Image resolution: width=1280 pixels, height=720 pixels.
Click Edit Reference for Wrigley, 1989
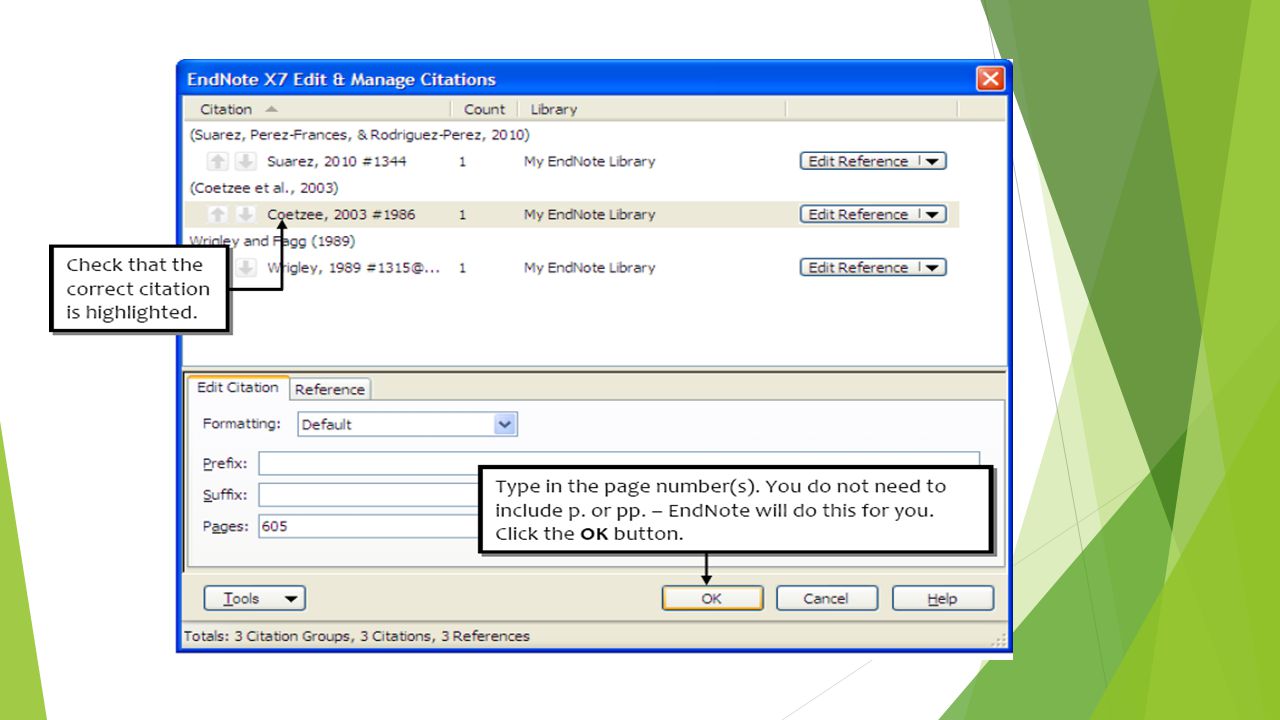click(858, 267)
